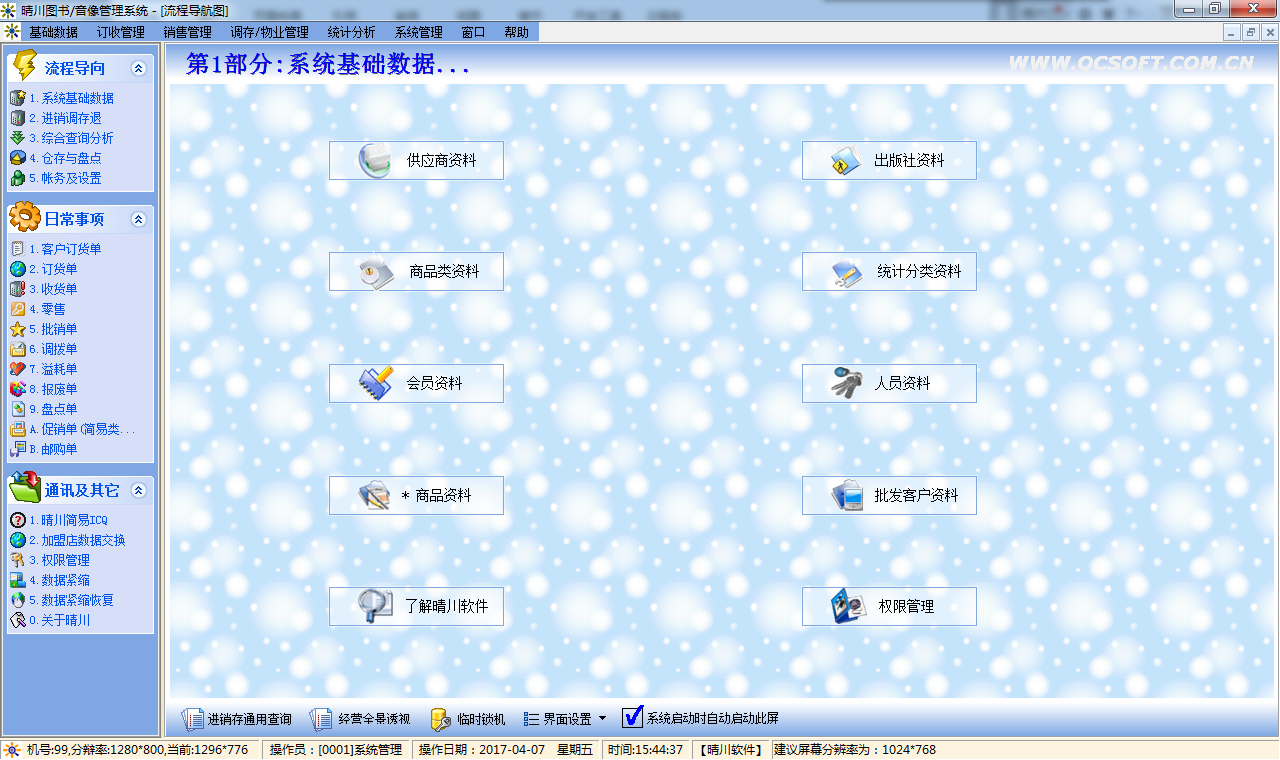This screenshot has height=760, width=1280.
Task: Select 5. 帐务及设置 icon
Action: 17,178
